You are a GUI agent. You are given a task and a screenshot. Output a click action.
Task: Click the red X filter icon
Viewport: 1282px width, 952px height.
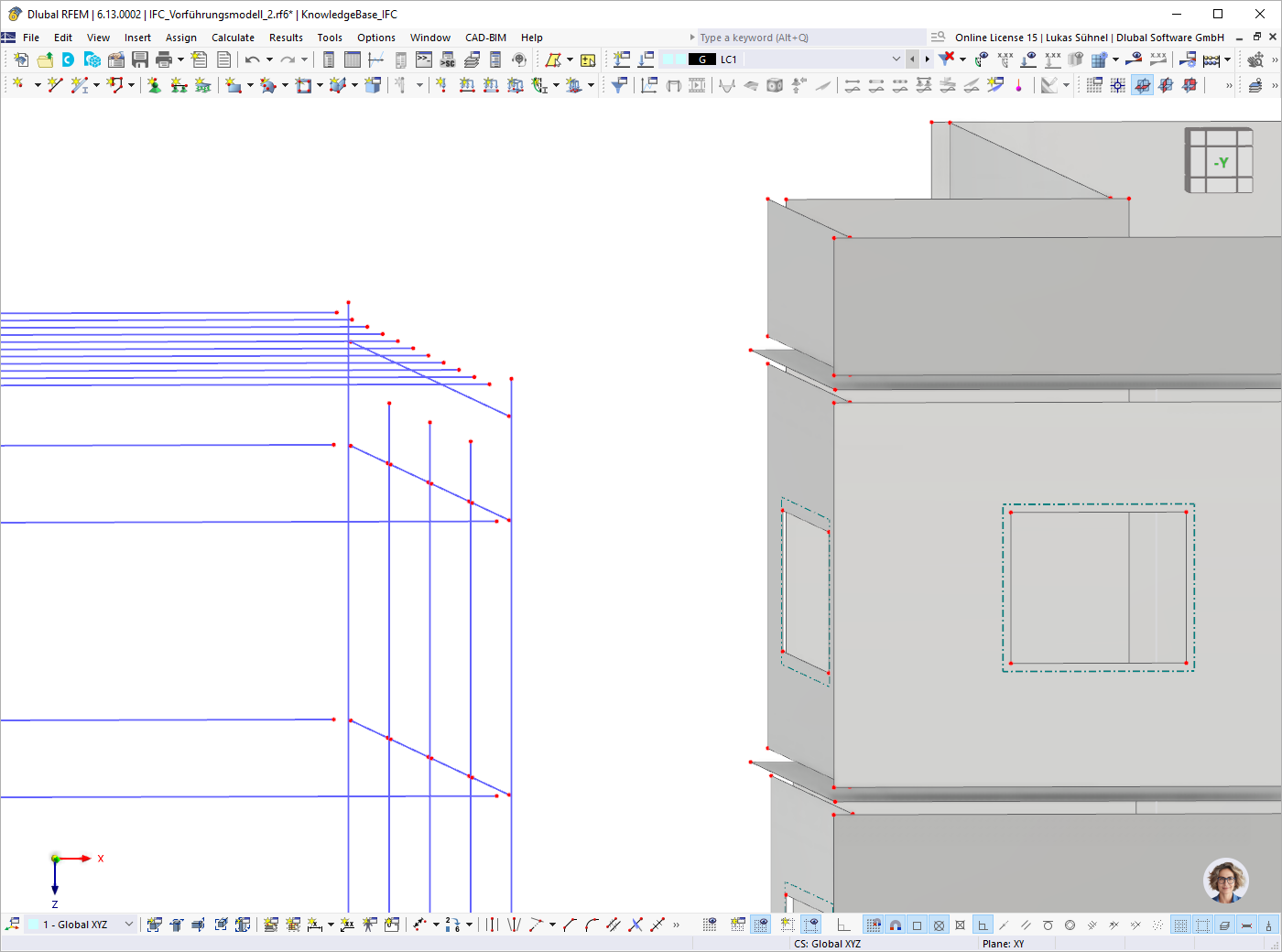pos(947,59)
